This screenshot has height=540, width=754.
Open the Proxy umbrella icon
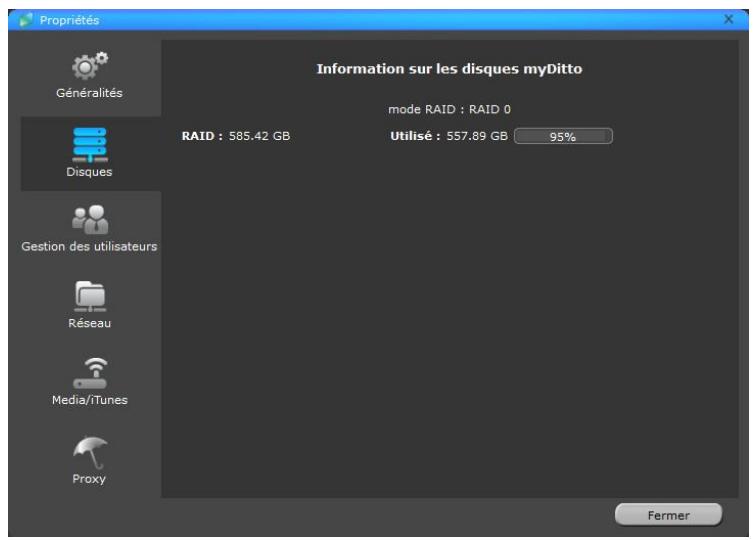tap(90, 452)
